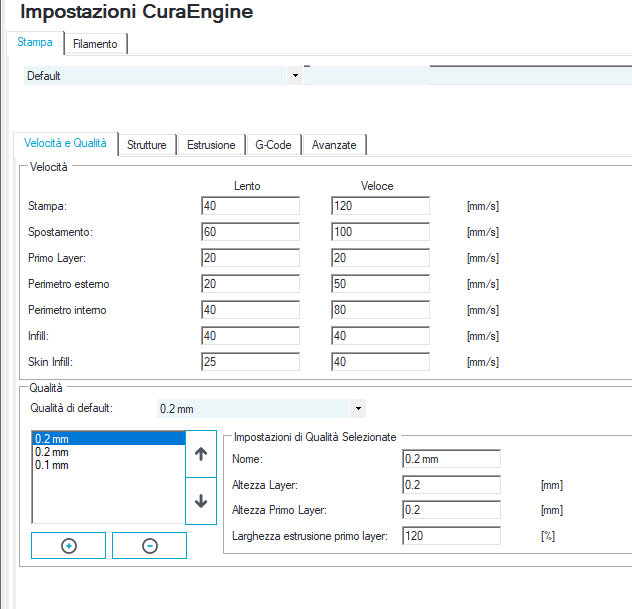
Task: Click the Stampa Veloce speed field
Action: (x=380, y=206)
